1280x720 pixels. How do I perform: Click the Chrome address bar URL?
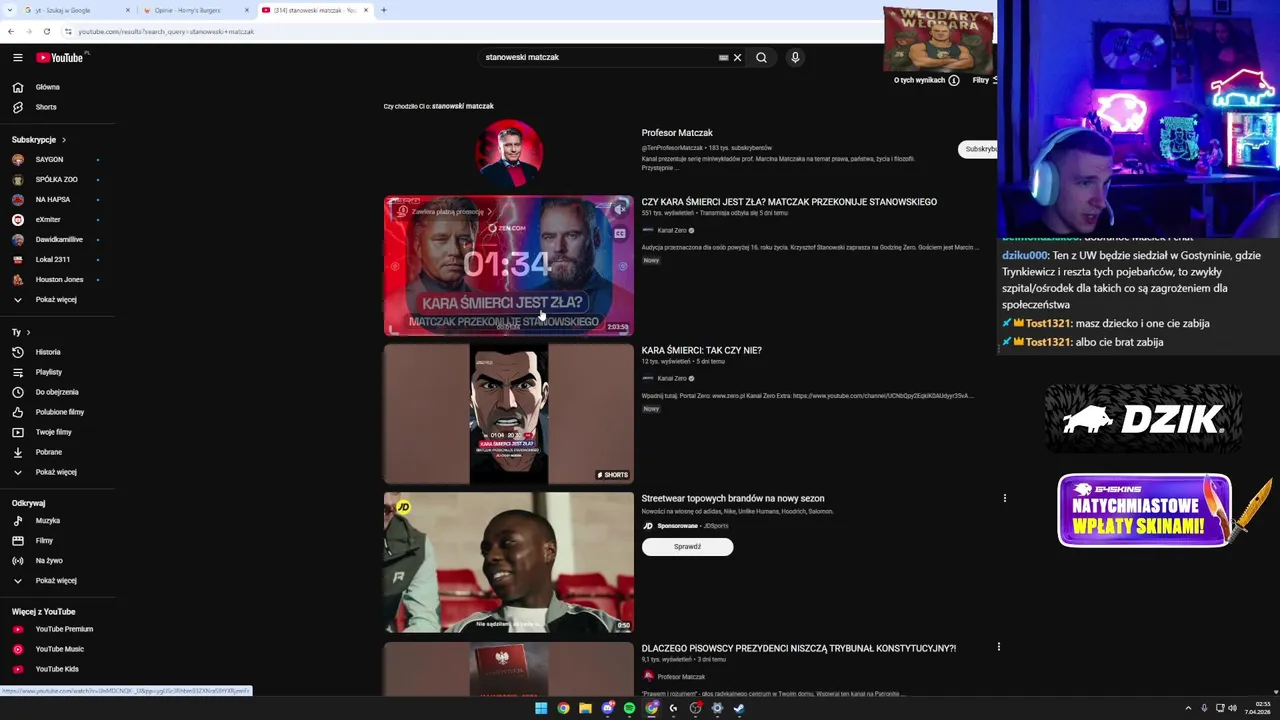coord(166,31)
